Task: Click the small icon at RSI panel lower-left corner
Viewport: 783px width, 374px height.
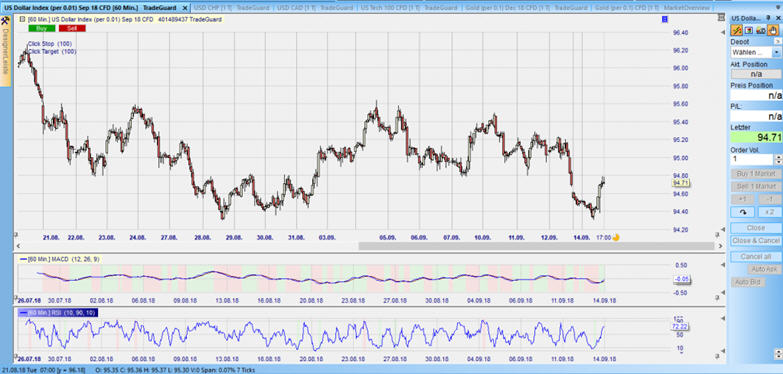Action: pos(15,355)
